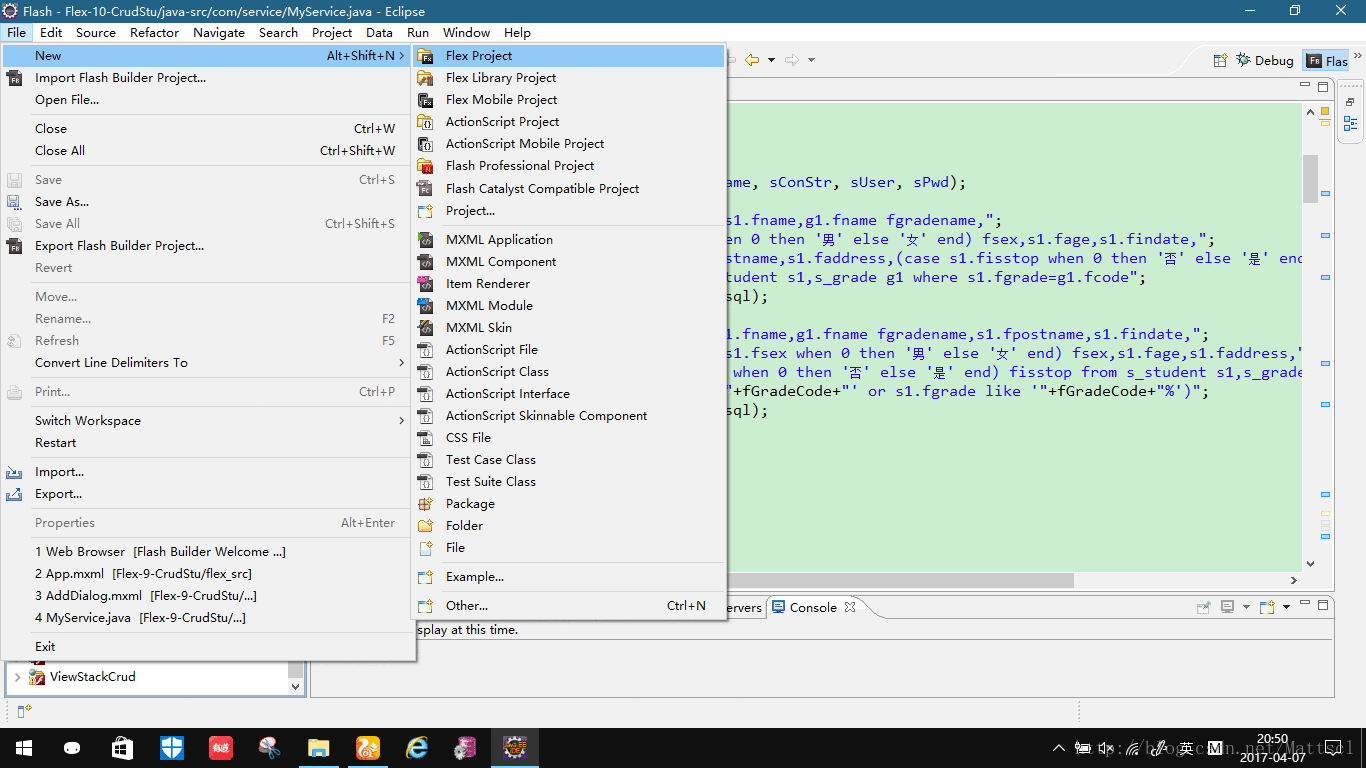Click the Package icon in submenu
The height and width of the screenshot is (768, 1366).
click(426, 504)
